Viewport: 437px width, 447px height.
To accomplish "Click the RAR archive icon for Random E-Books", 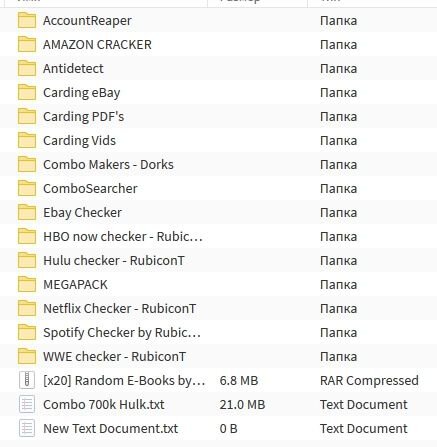I will [27, 380].
